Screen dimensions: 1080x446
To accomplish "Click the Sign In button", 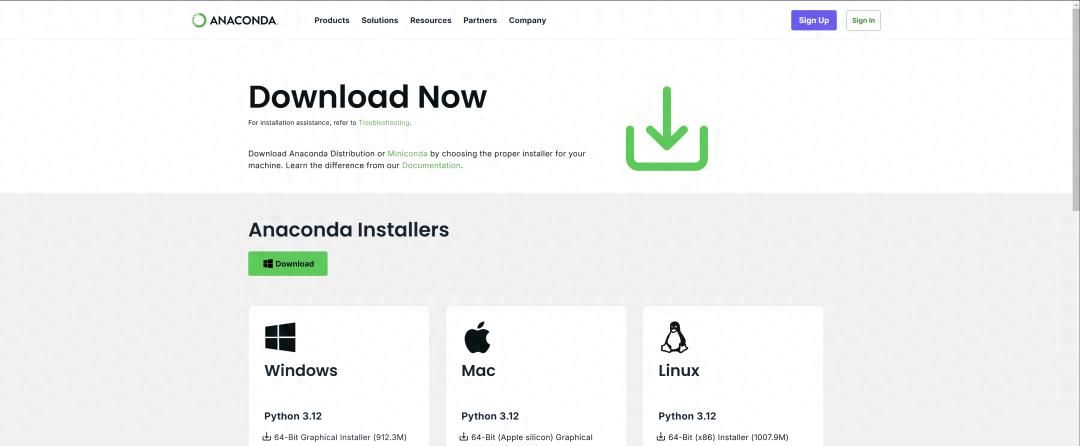I will pos(863,20).
